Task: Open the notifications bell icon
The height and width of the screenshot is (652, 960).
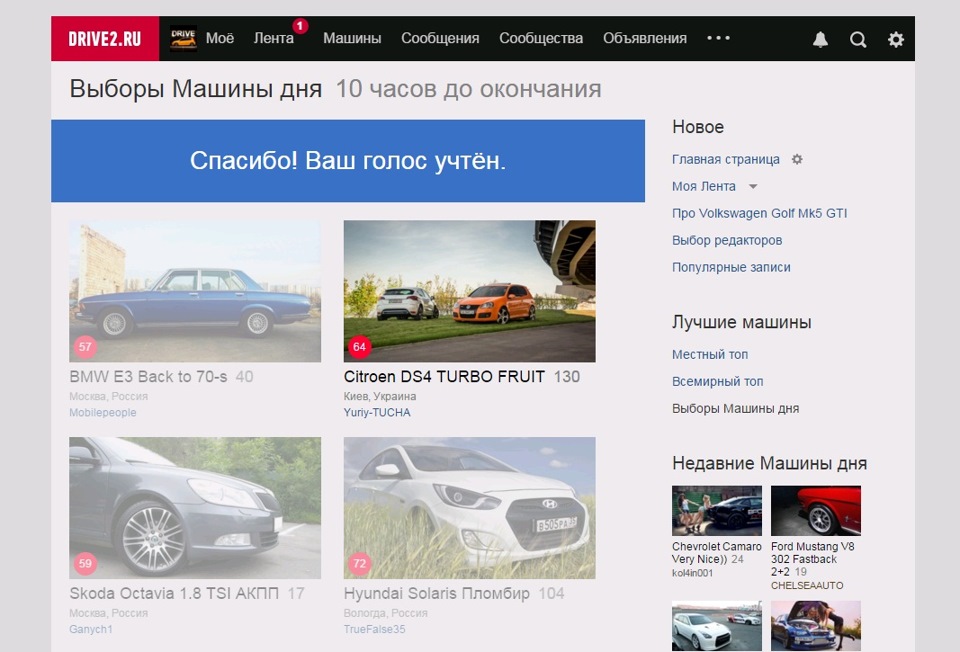Action: pyautogui.click(x=820, y=40)
